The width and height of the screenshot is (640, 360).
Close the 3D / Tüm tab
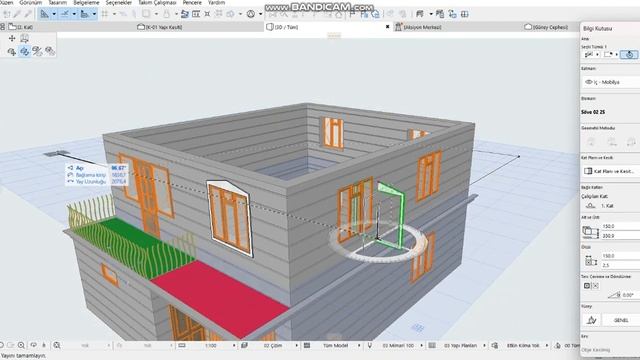pyautogui.click(x=387, y=27)
